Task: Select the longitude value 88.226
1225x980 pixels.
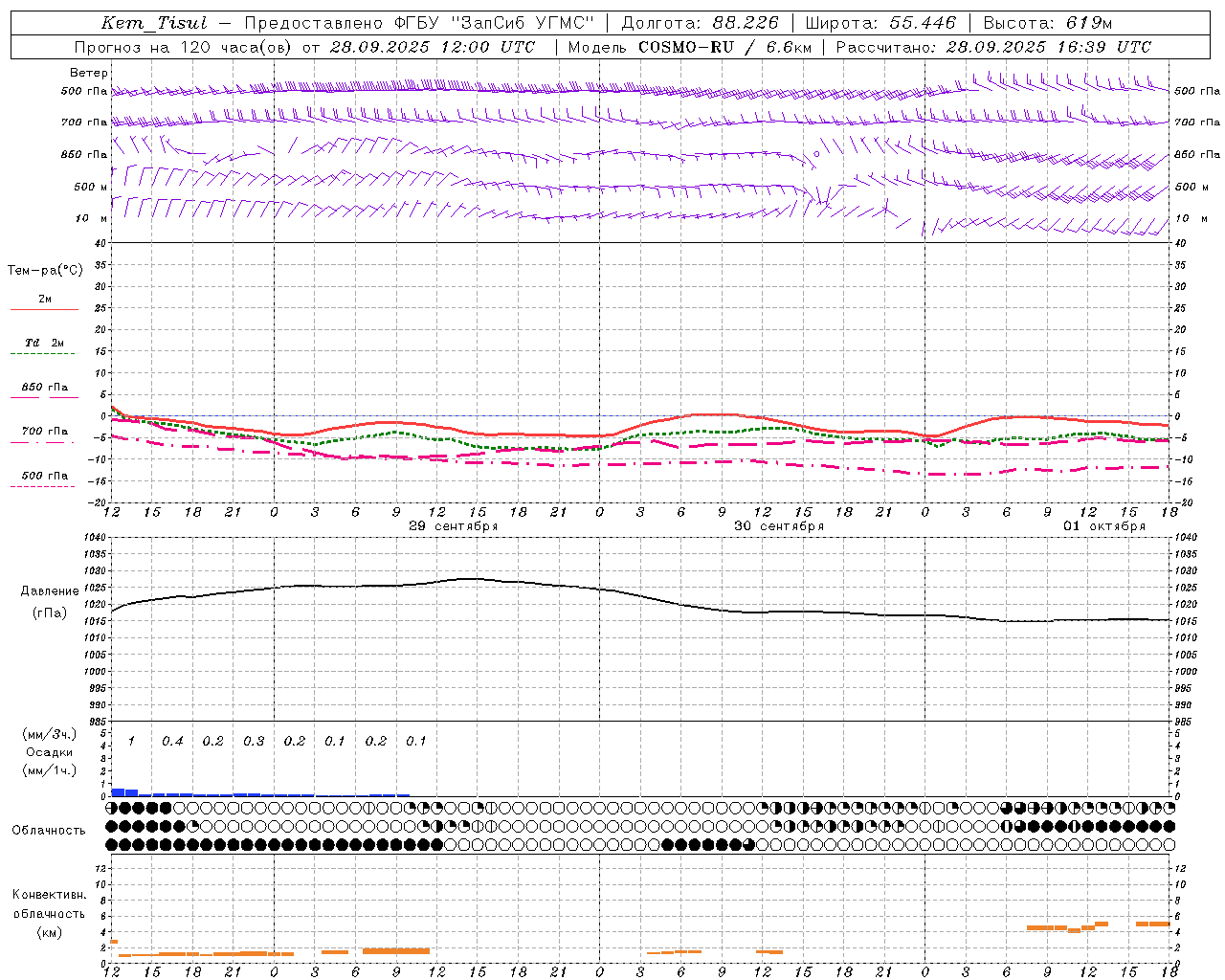Action: tap(746, 23)
